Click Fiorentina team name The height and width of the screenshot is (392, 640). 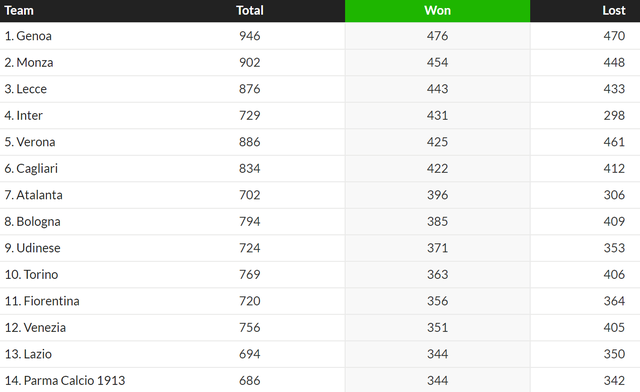point(51,301)
